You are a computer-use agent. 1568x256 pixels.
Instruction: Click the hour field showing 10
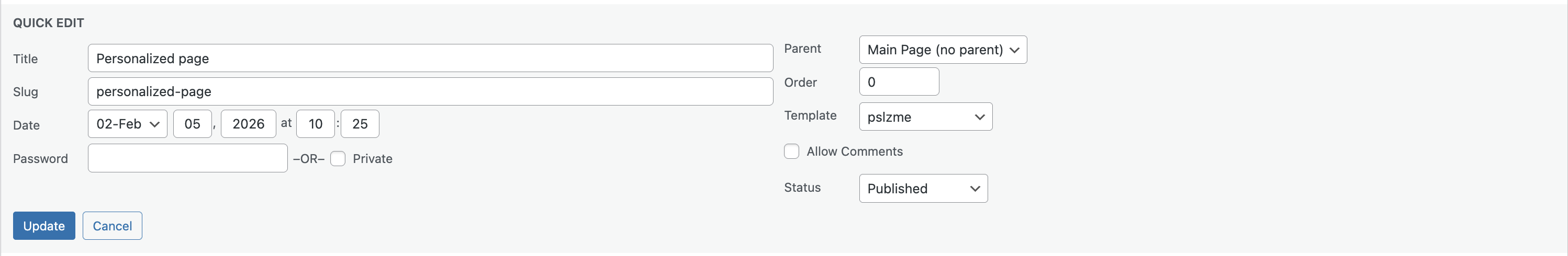click(315, 124)
